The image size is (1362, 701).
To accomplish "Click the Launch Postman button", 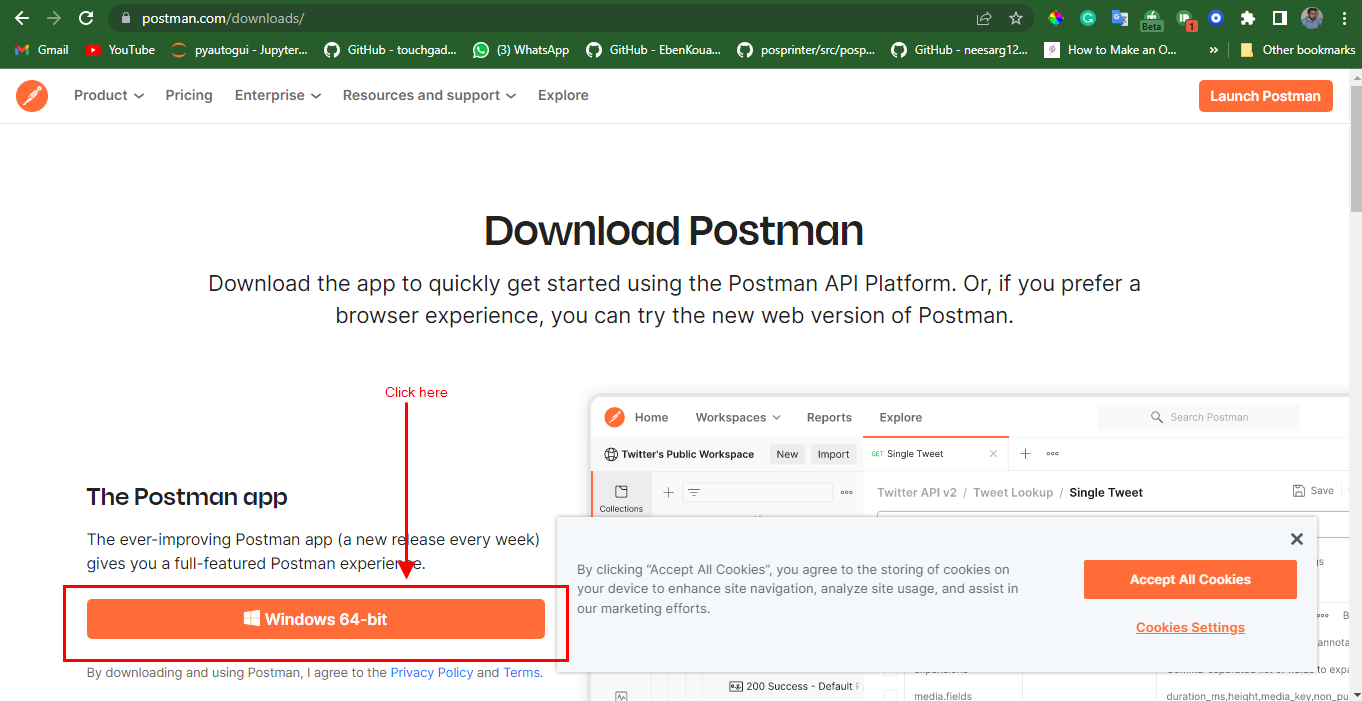I will click(x=1265, y=95).
